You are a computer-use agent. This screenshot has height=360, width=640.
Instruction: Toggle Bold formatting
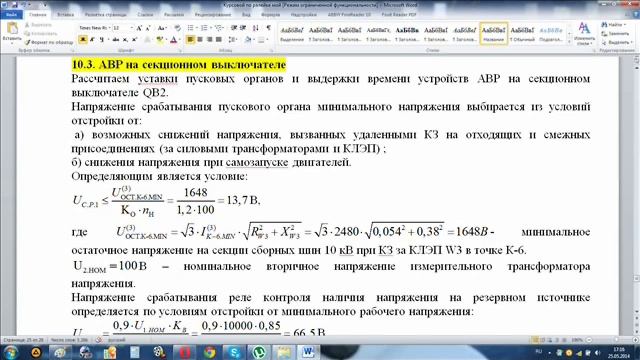[83, 40]
